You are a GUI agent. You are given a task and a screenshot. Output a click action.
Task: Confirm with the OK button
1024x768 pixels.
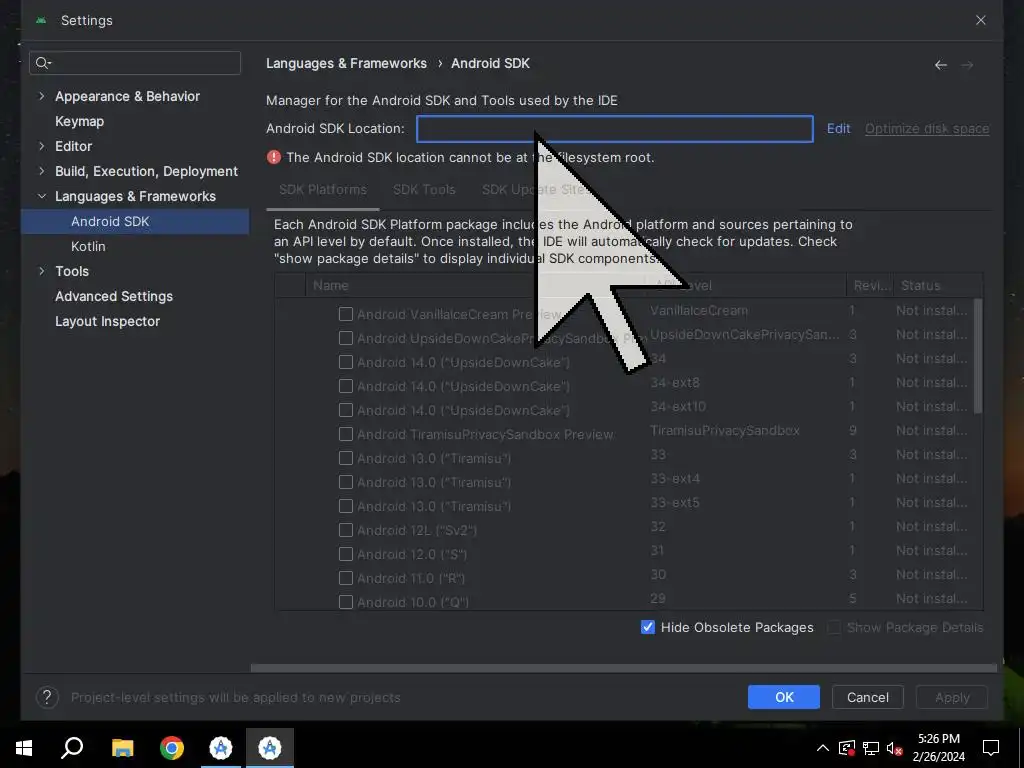click(784, 697)
